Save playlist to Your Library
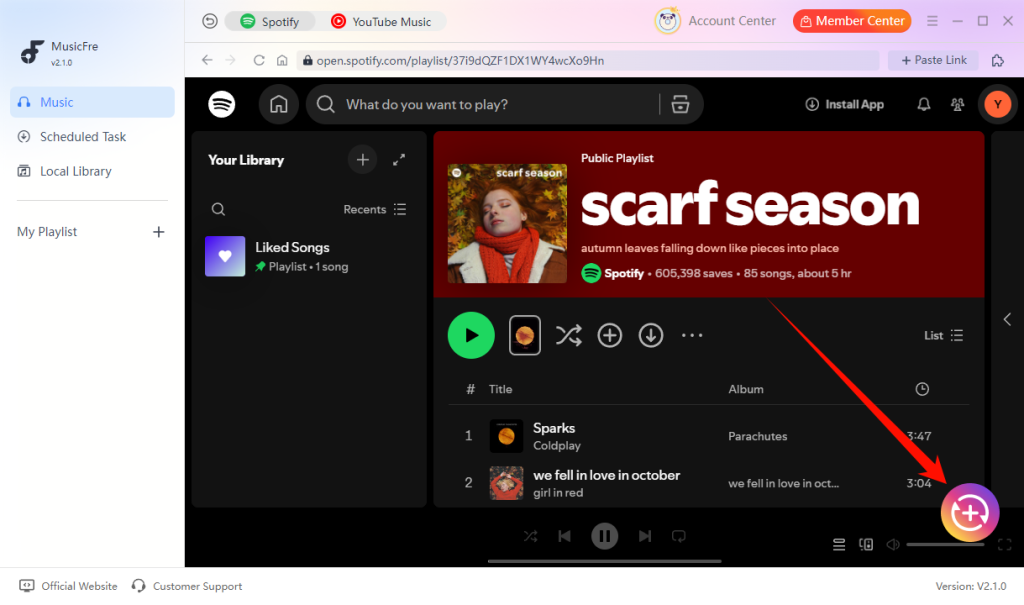This screenshot has width=1024, height=605. [609, 335]
